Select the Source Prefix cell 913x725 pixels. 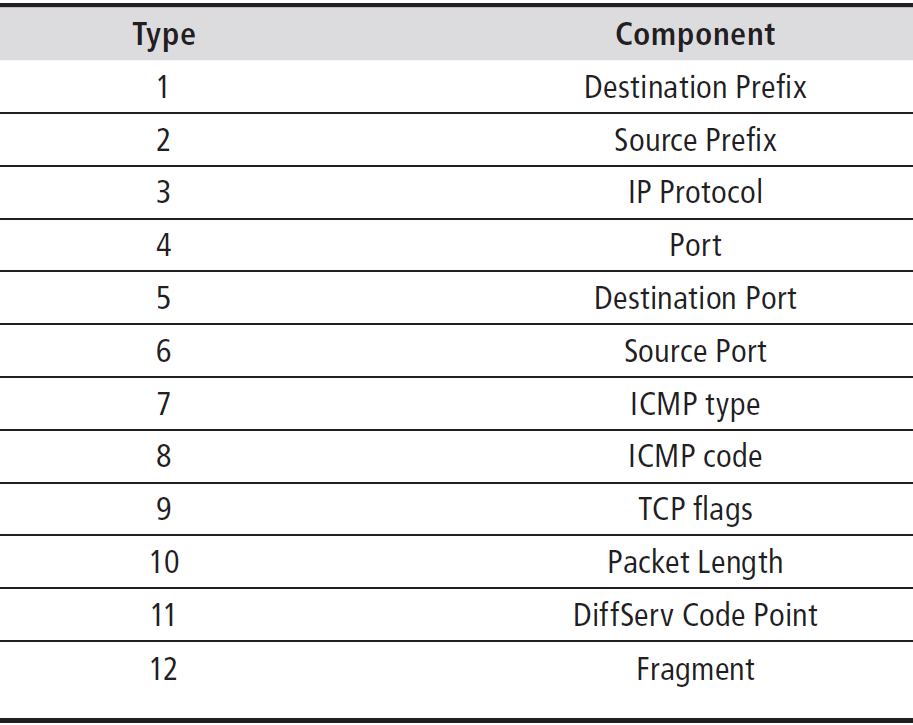695,140
